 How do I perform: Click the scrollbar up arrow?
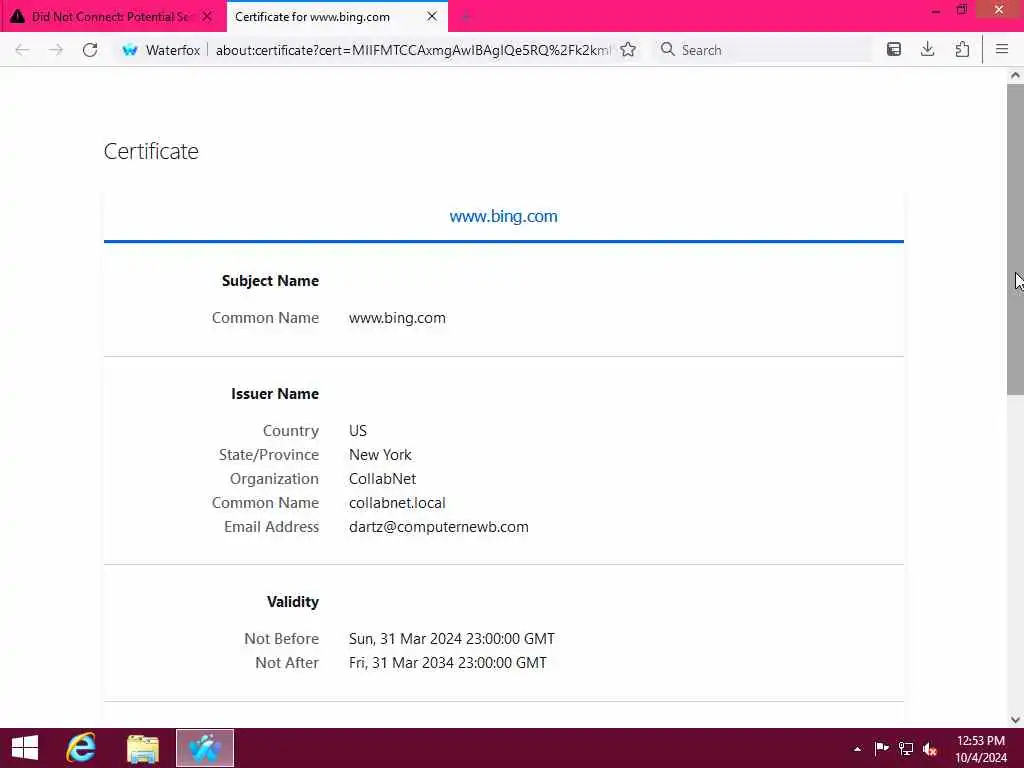[1015, 75]
